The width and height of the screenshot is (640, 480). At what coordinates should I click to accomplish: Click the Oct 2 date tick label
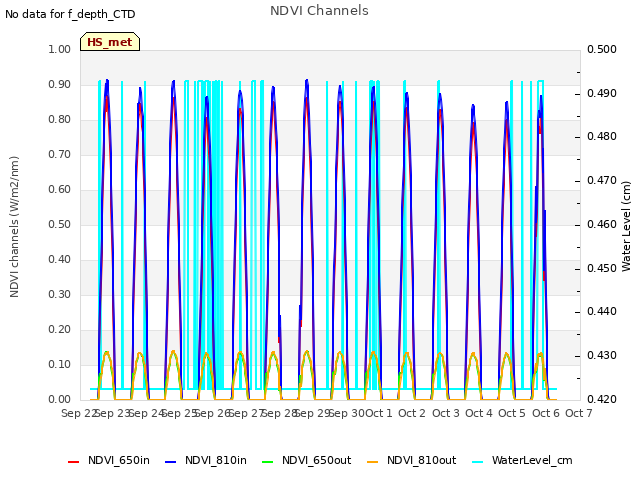pos(412,413)
